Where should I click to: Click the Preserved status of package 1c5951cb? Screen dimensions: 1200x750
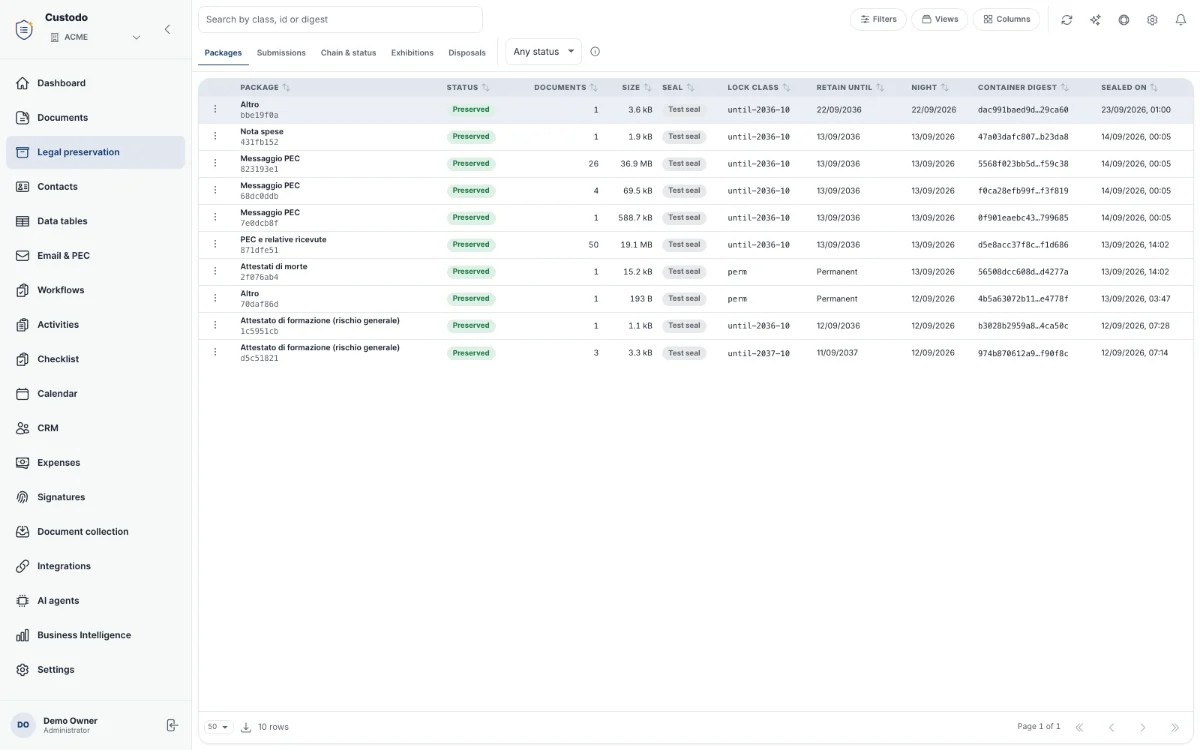pyautogui.click(x=471, y=326)
